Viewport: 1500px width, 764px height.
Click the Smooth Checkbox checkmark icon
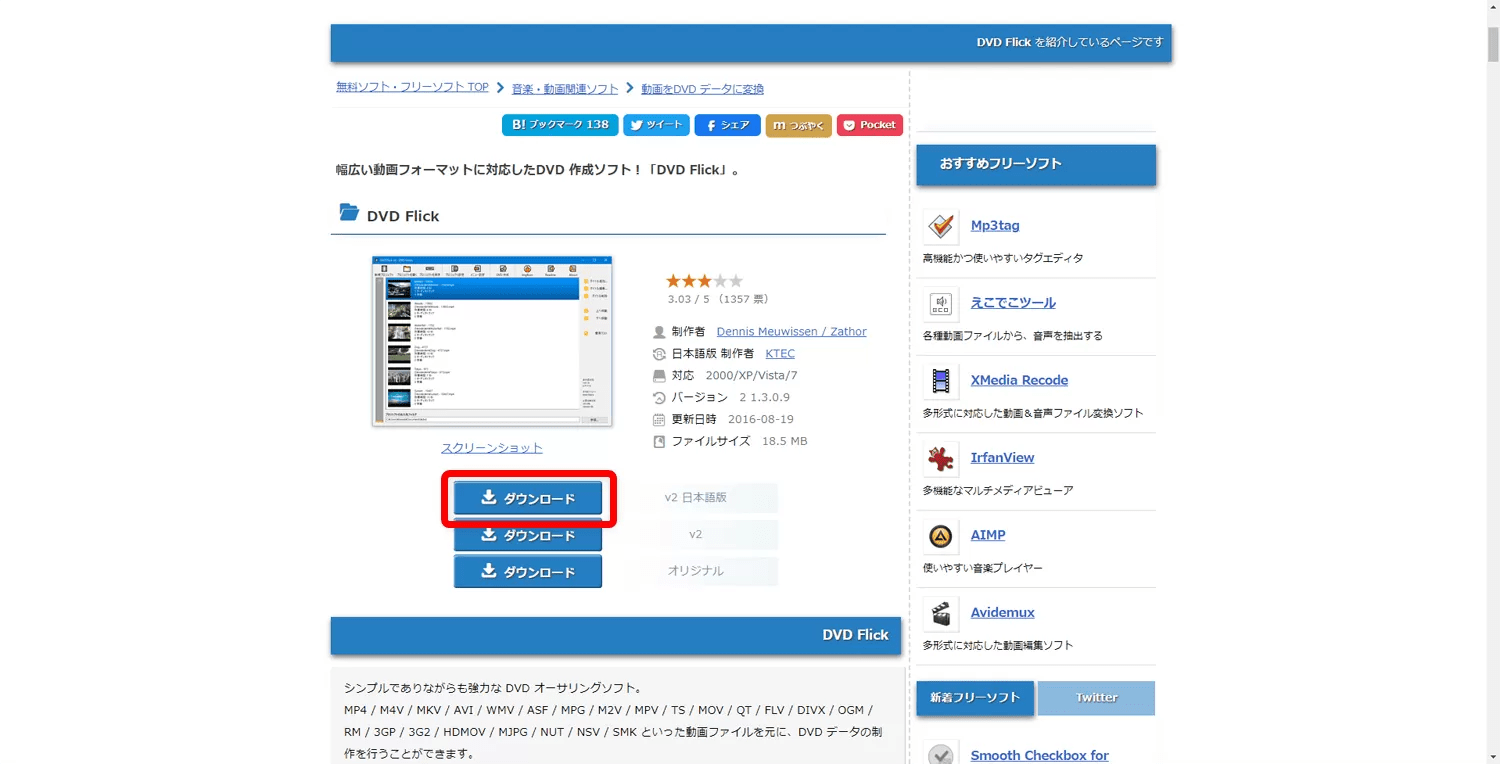[940, 755]
